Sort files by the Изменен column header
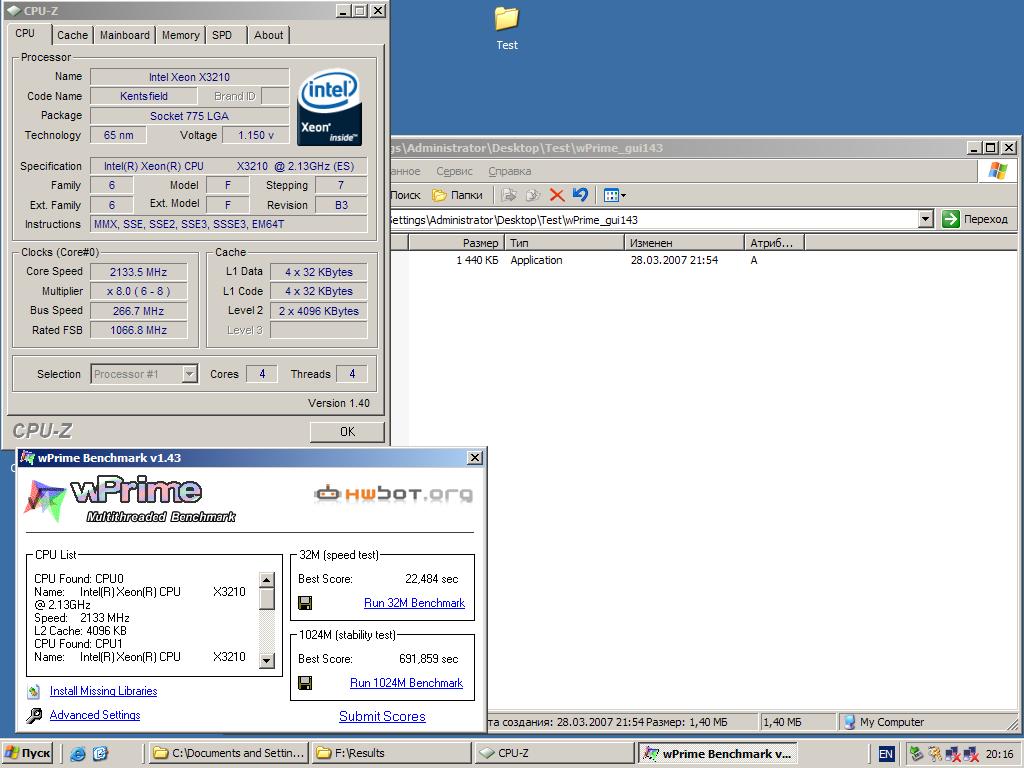This screenshot has height=768, width=1024. point(684,243)
